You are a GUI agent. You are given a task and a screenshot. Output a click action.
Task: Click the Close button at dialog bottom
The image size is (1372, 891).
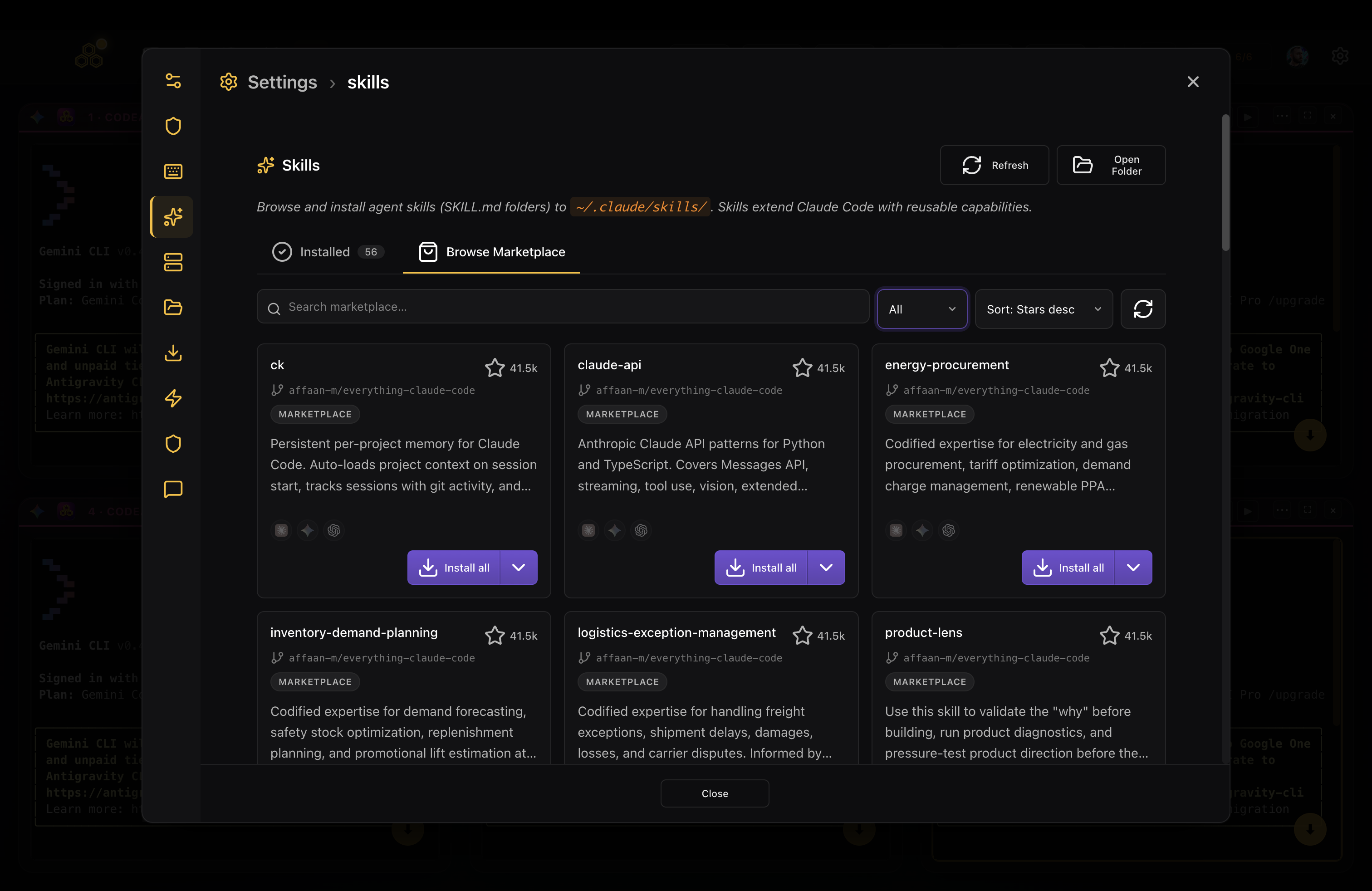tap(715, 793)
